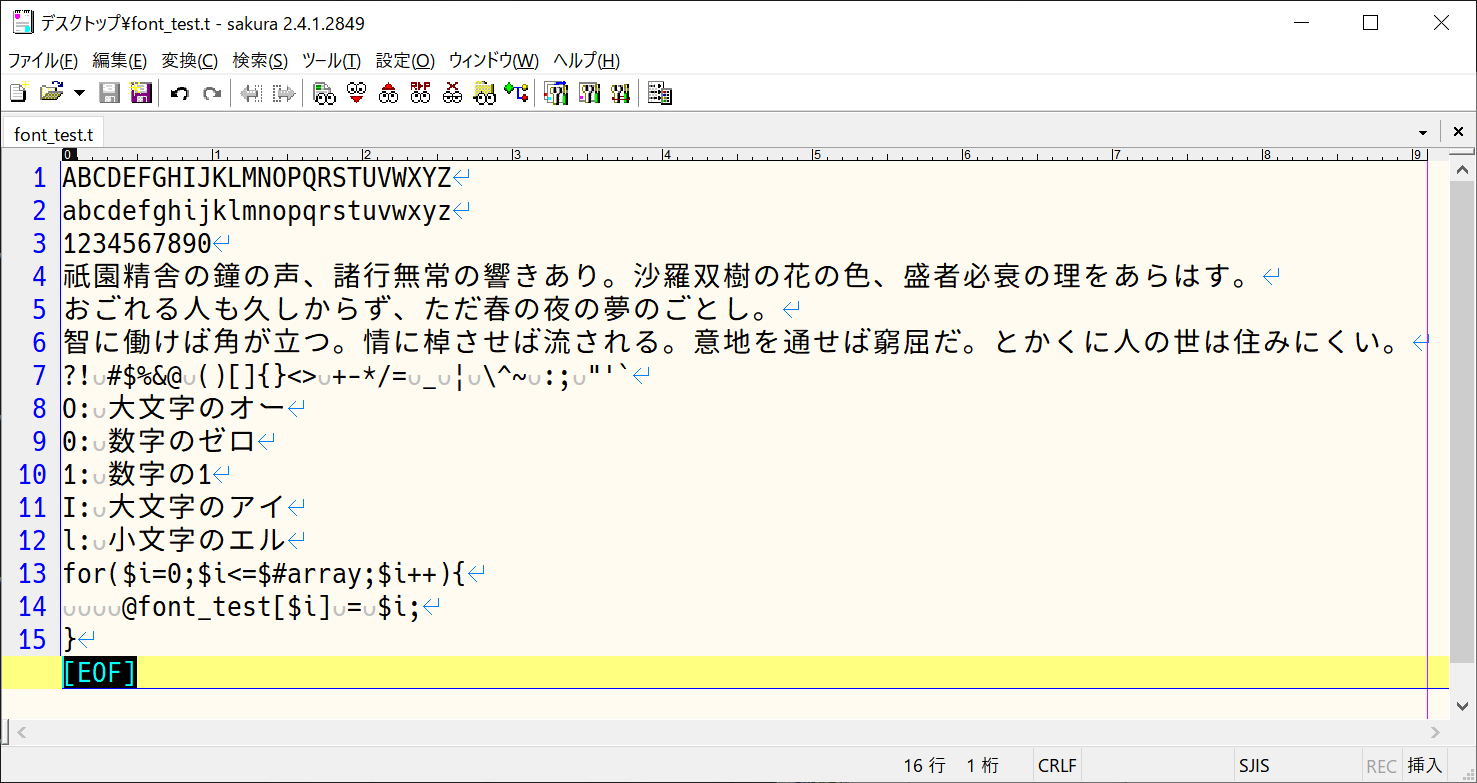Viewport: 1477px width, 783px height.
Task: Open the search dialog binoculars icon
Action: click(x=324, y=94)
